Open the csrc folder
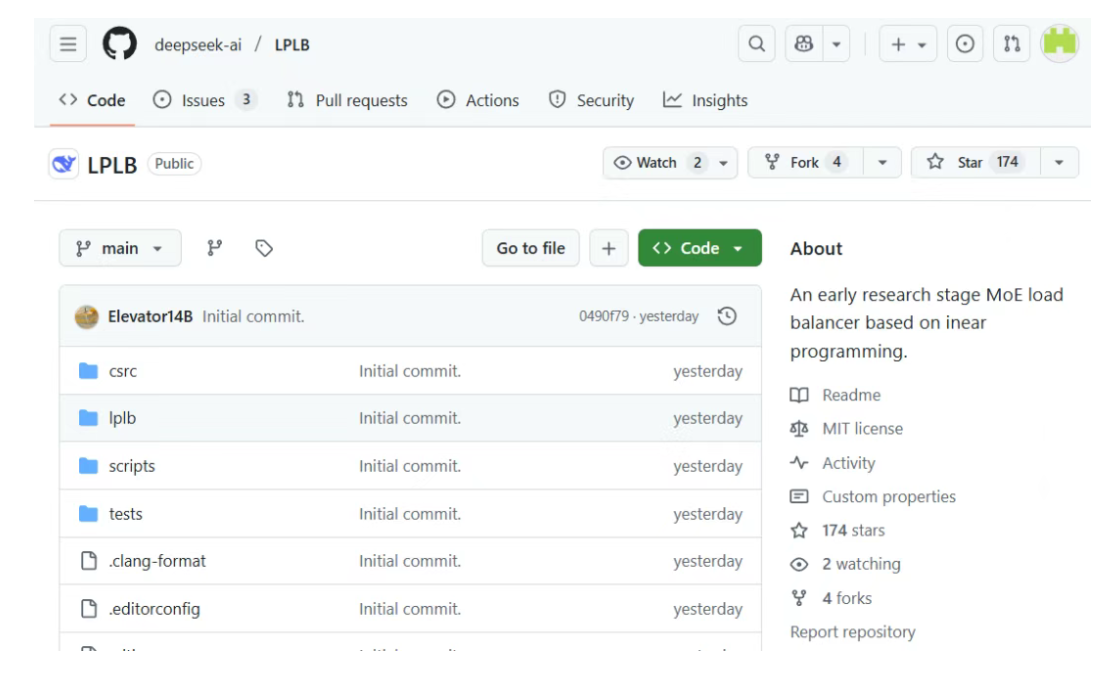 click(123, 371)
